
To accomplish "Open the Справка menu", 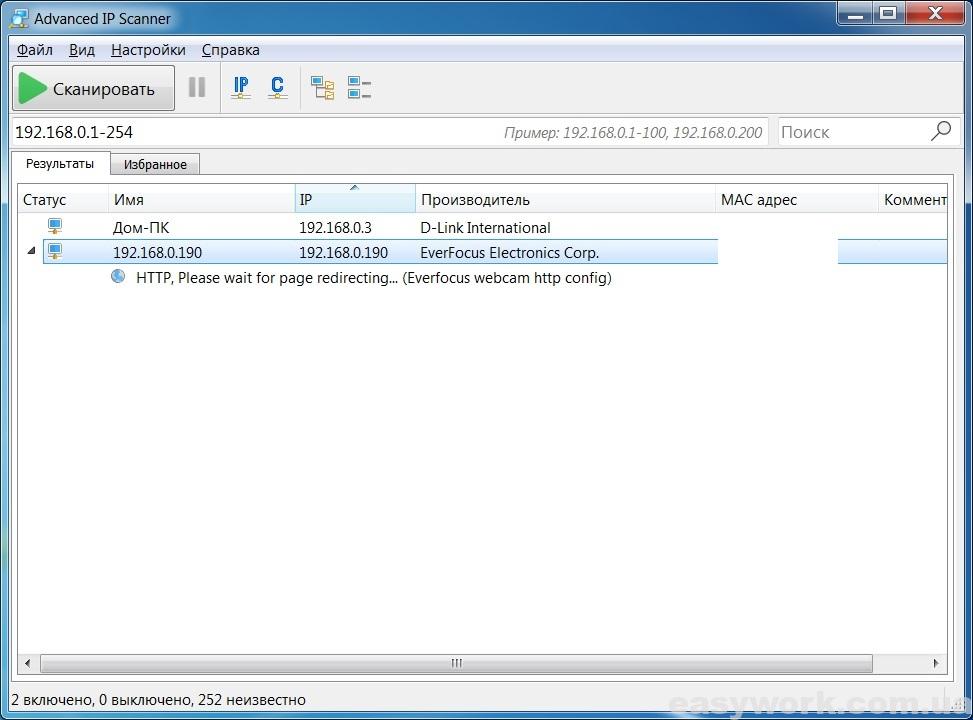I will 231,50.
